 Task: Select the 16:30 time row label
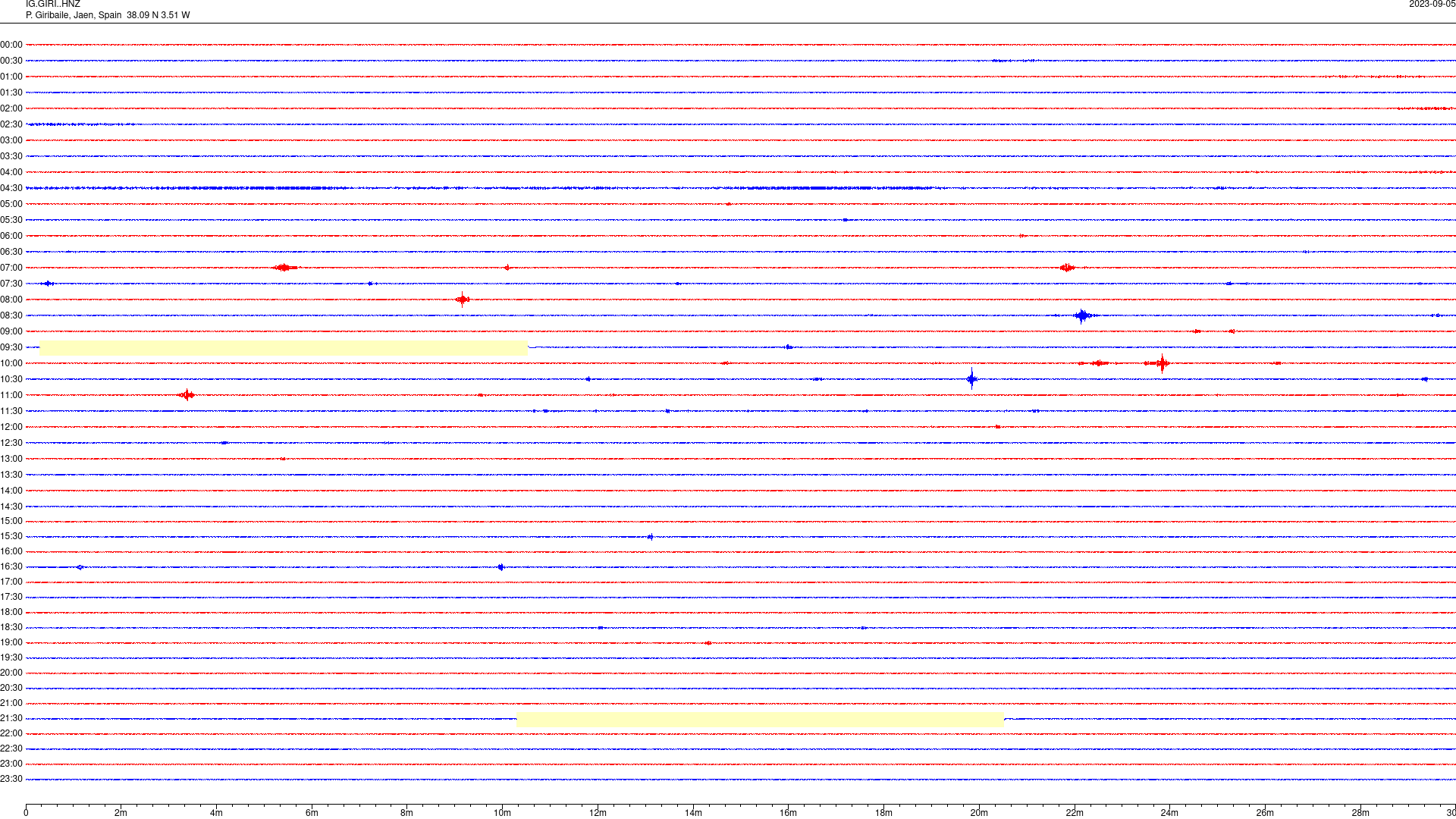(11, 566)
